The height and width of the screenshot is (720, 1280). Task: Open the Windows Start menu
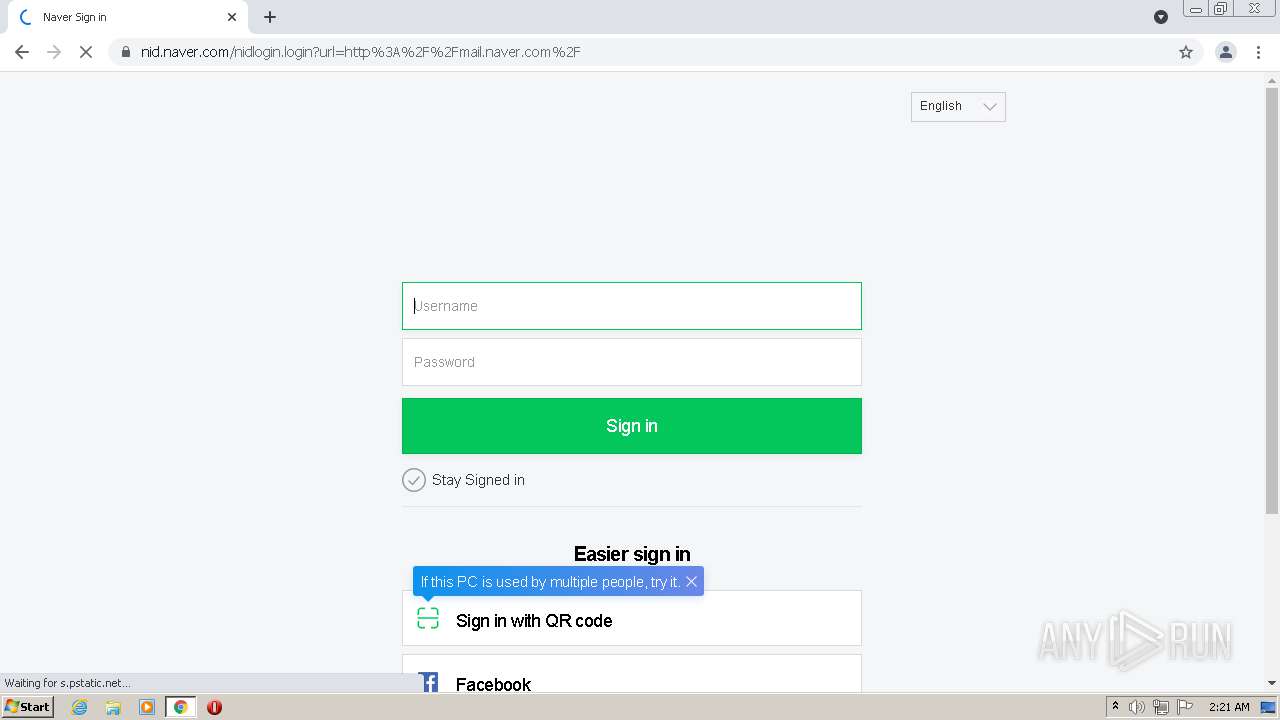pos(28,707)
